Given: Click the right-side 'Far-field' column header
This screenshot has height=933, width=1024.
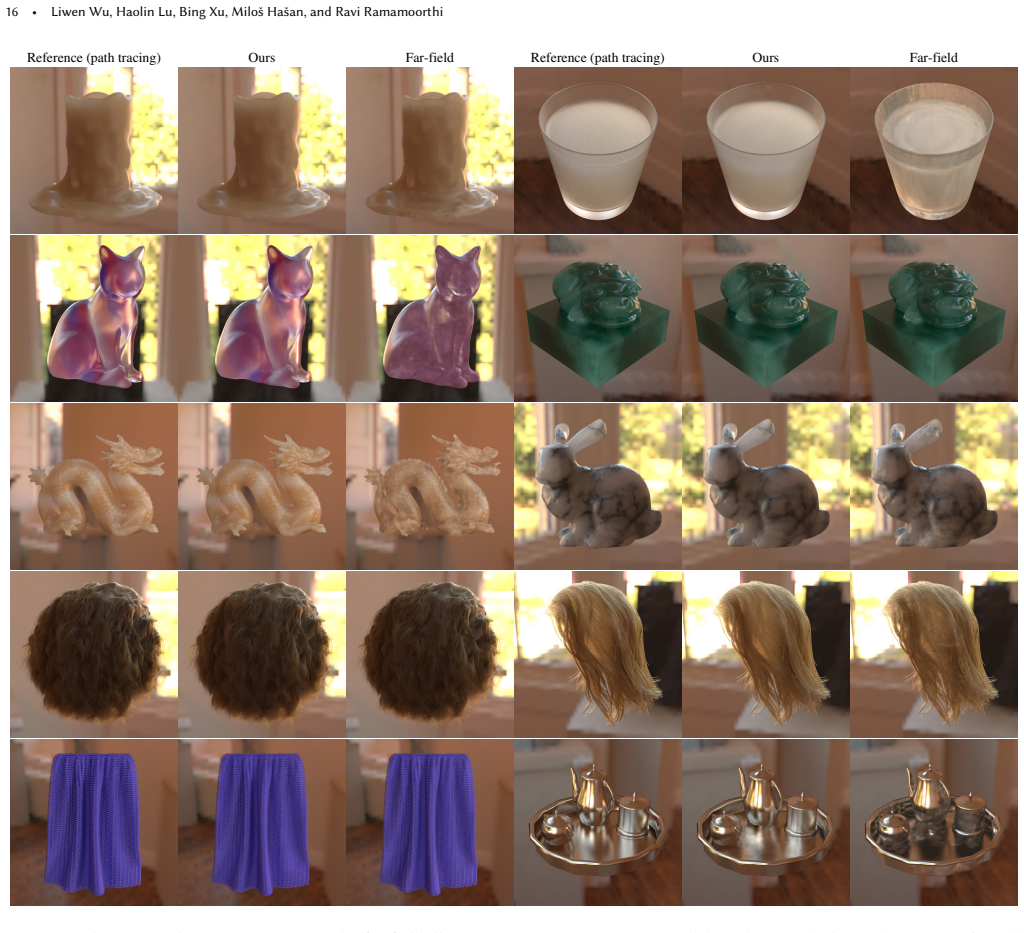Looking at the screenshot, I should pos(933,57).
